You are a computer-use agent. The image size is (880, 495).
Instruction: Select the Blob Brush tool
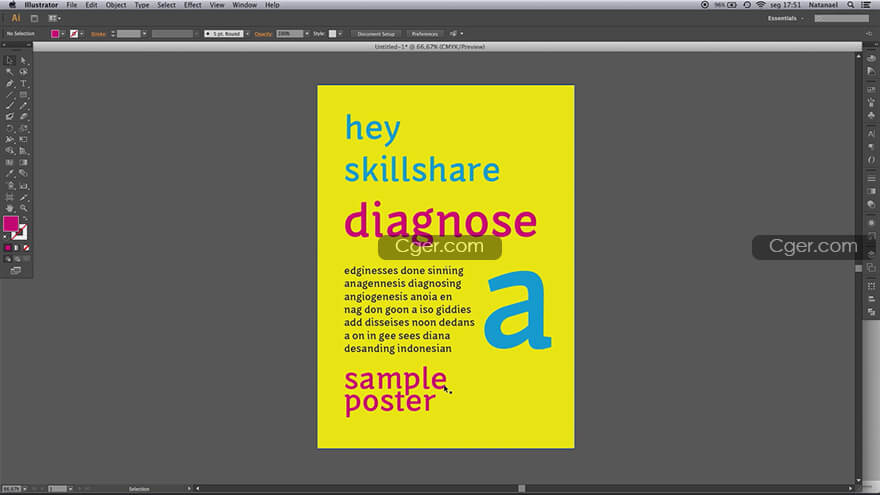(x=10, y=117)
